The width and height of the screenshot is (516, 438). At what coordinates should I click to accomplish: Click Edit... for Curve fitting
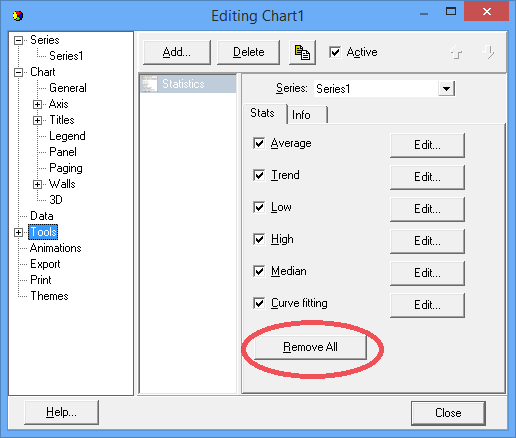point(427,305)
